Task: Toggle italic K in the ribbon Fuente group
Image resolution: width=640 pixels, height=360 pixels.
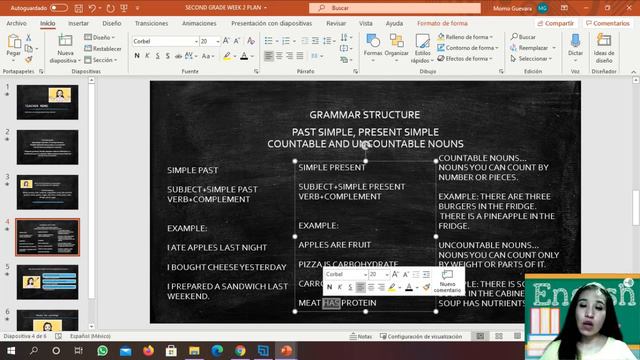Action: (147, 56)
